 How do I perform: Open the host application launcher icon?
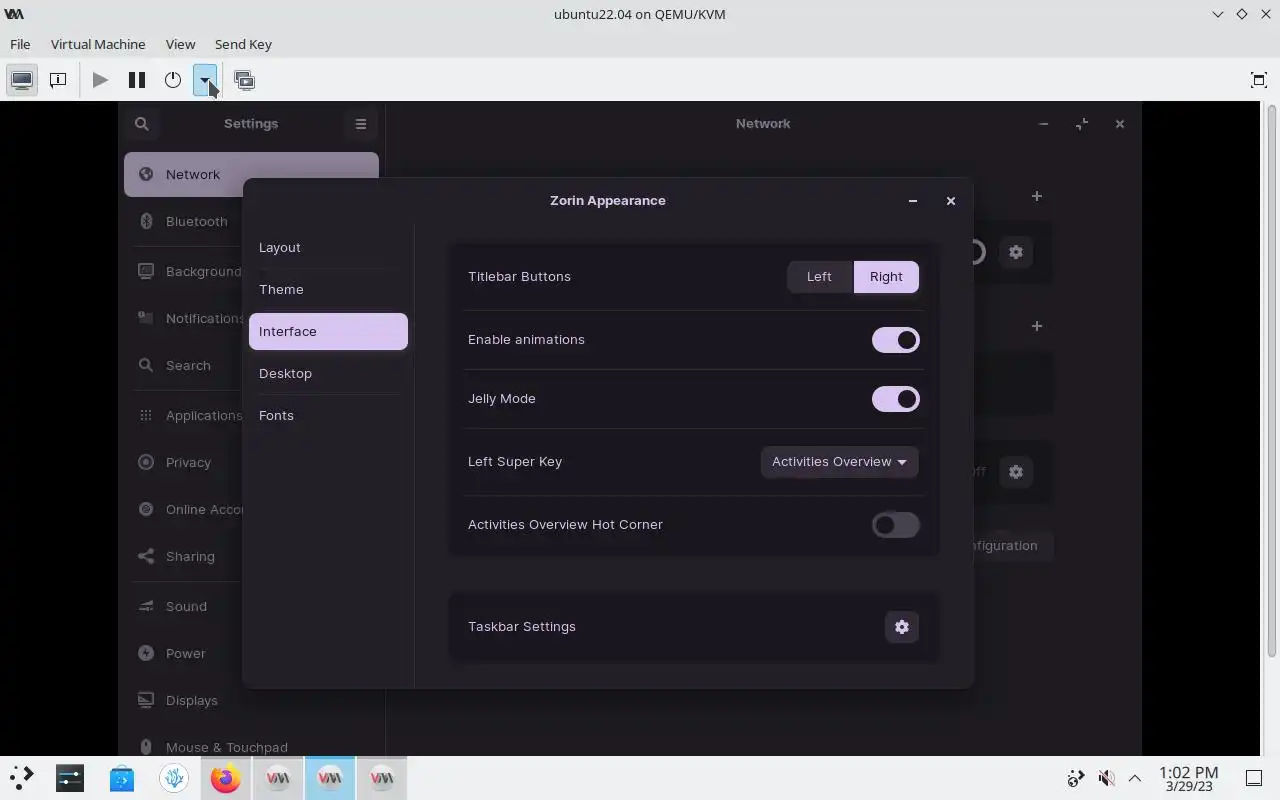[x=22, y=777]
